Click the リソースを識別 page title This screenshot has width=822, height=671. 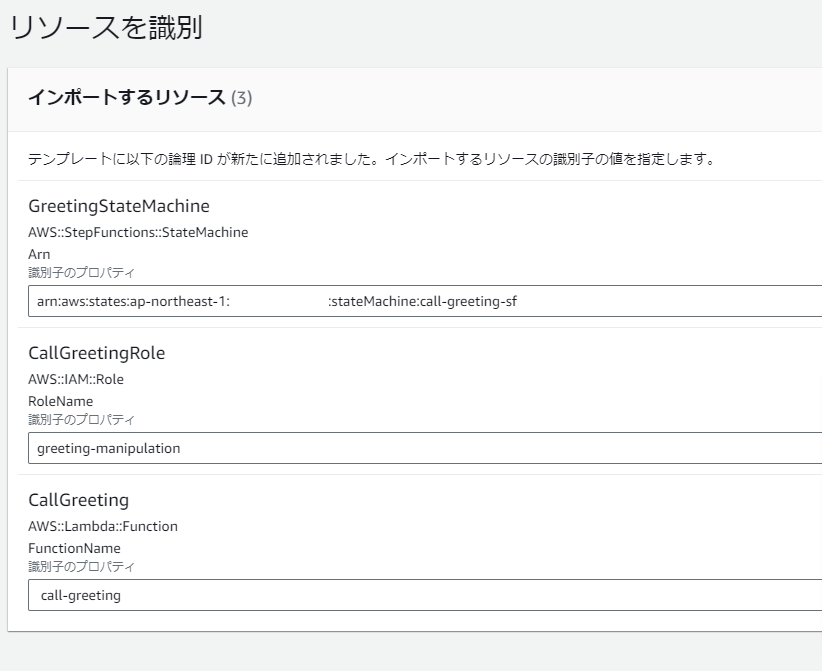tap(106, 27)
